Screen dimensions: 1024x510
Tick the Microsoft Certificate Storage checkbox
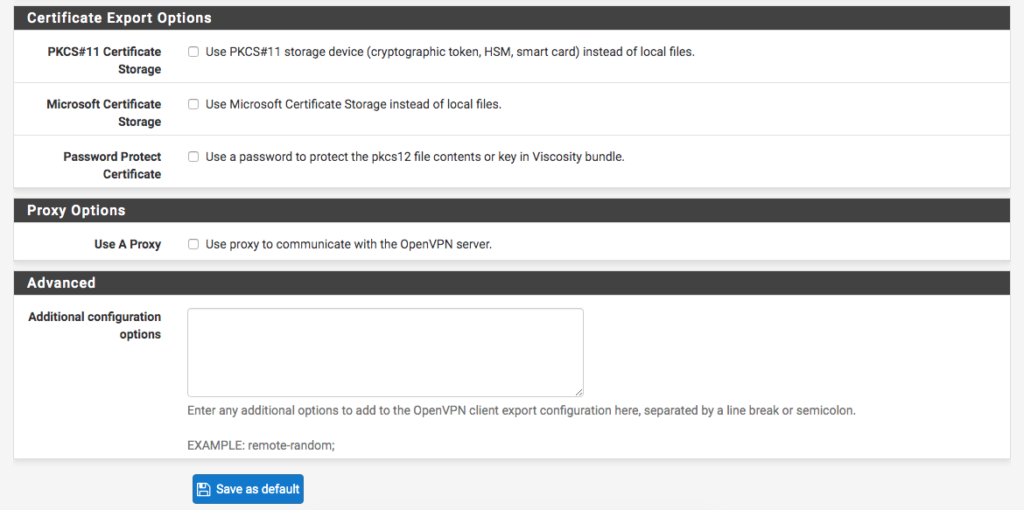193,104
